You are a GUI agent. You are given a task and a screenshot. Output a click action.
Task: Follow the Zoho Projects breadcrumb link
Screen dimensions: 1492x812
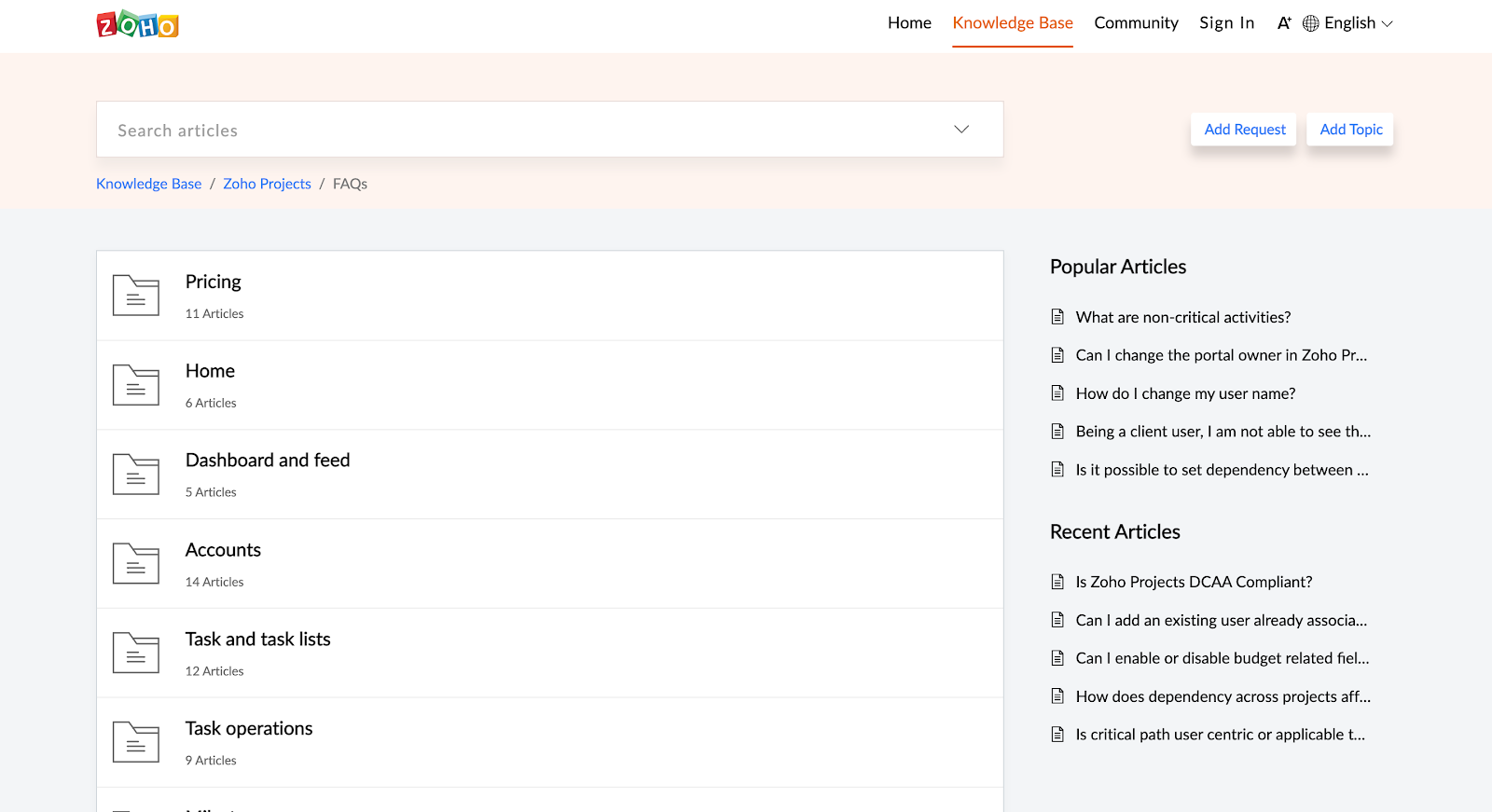[267, 184]
